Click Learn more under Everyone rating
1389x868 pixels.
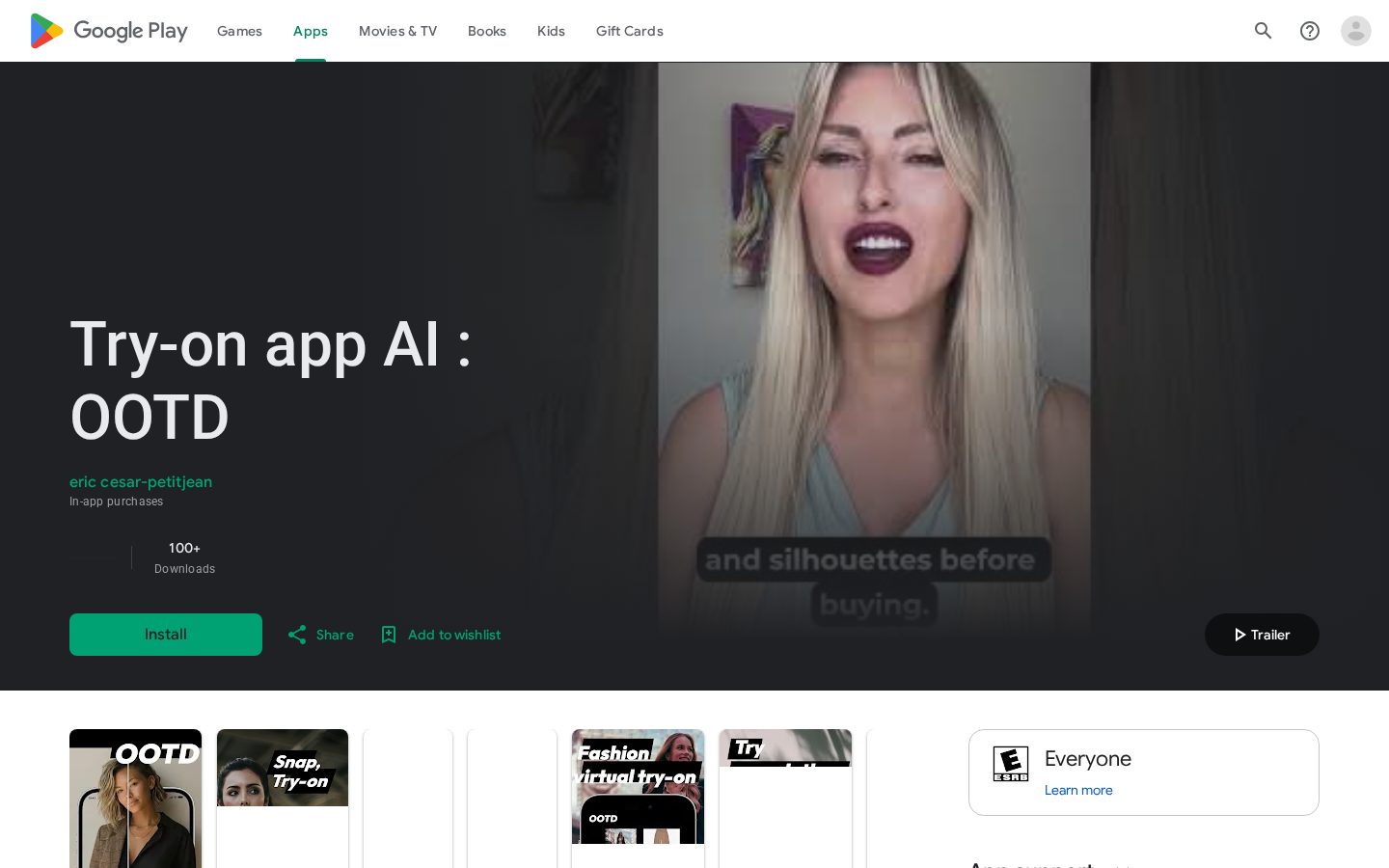tap(1078, 790)
